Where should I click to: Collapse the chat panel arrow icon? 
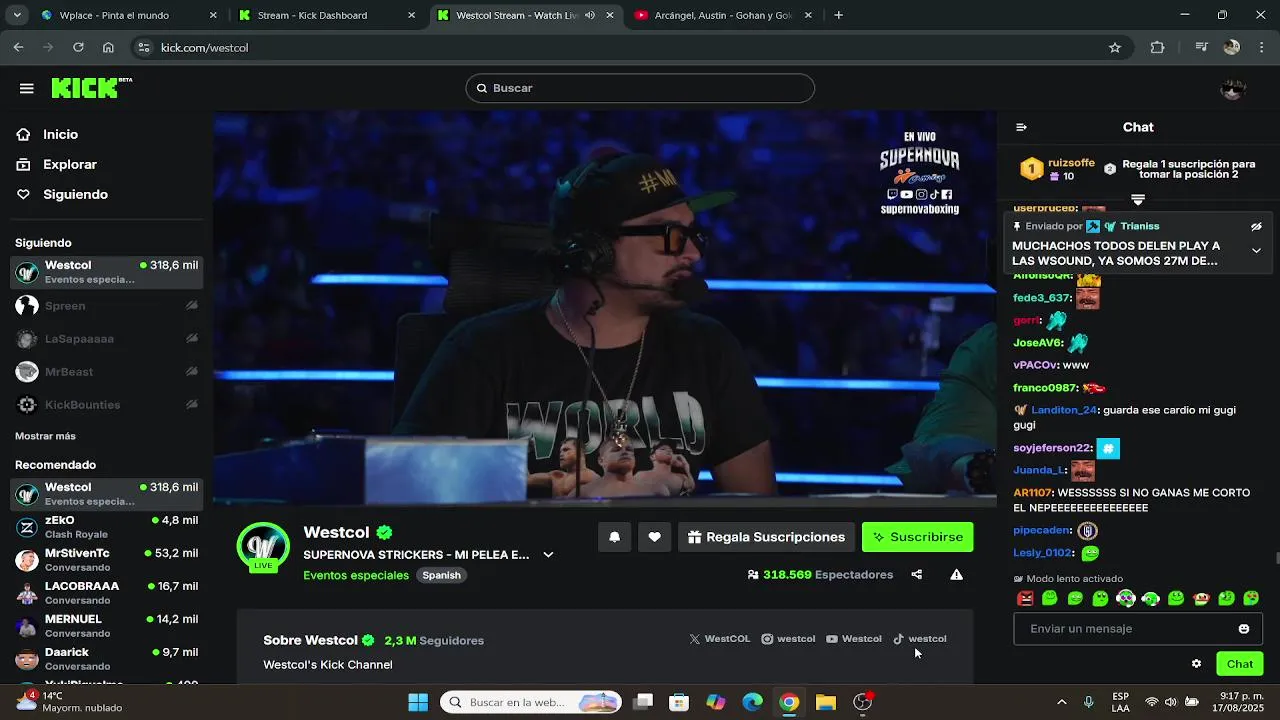click(1021, 127)
